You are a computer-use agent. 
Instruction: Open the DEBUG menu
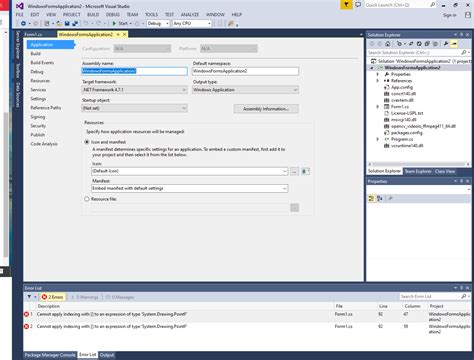pos(113,15)
